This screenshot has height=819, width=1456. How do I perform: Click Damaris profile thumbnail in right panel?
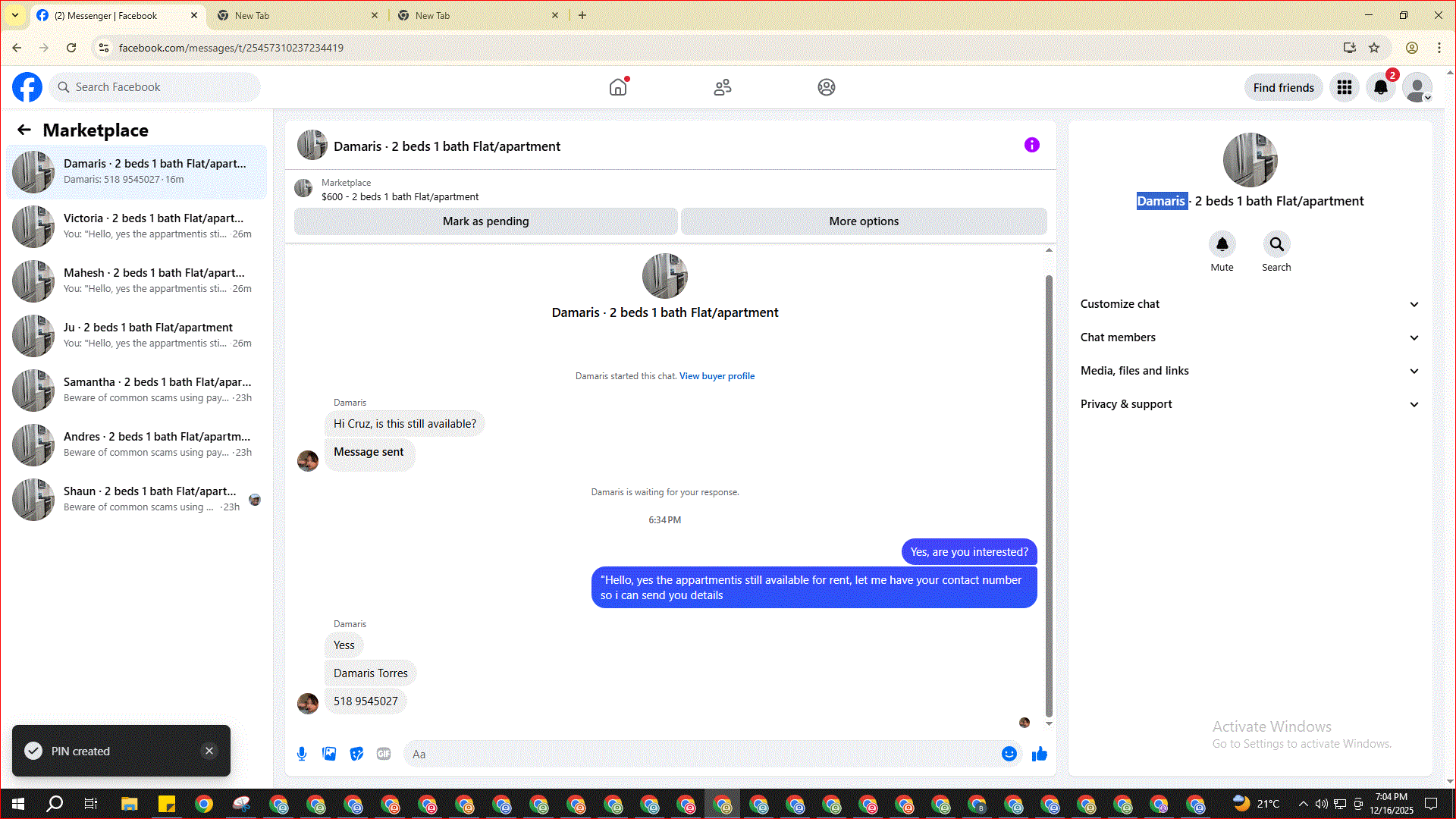pyautogui.click(x=1250, y=160)
